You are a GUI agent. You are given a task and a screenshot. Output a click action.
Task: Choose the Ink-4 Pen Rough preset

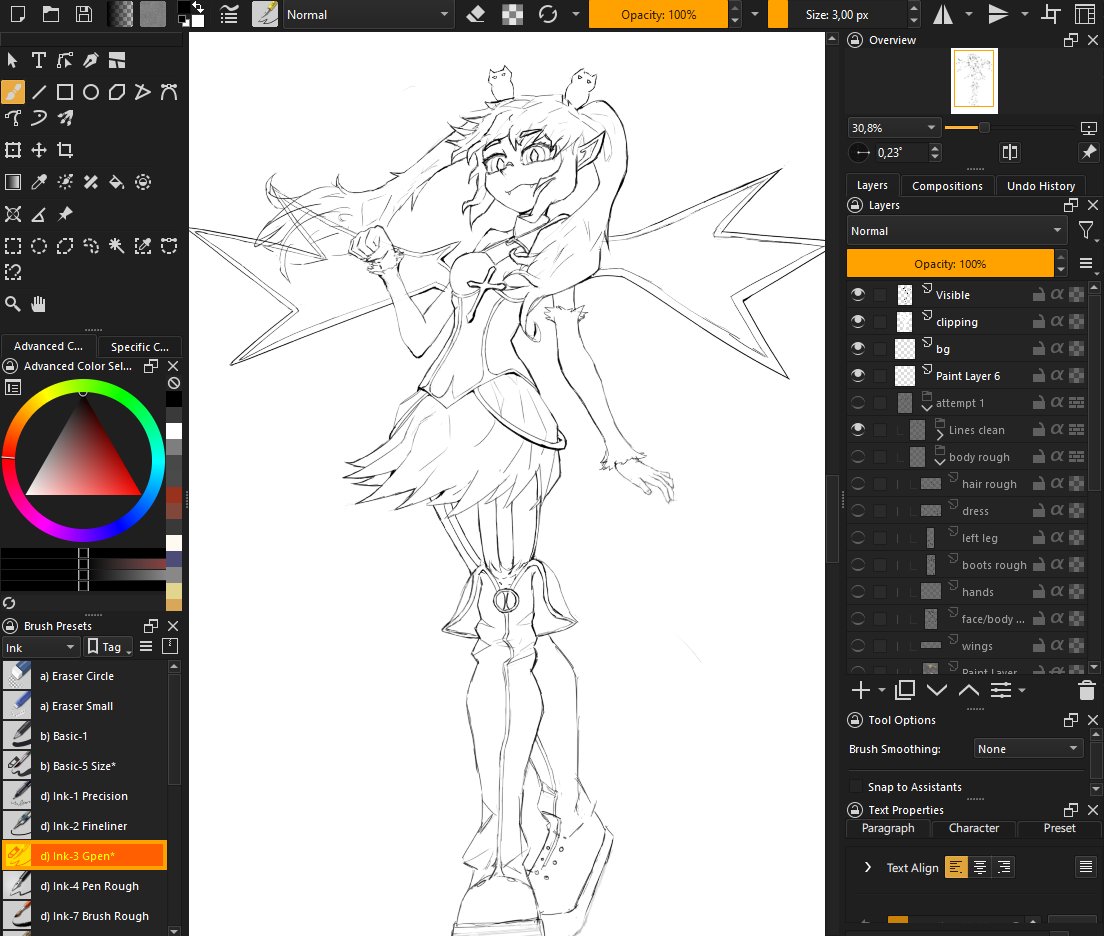(x=84, y=886)
